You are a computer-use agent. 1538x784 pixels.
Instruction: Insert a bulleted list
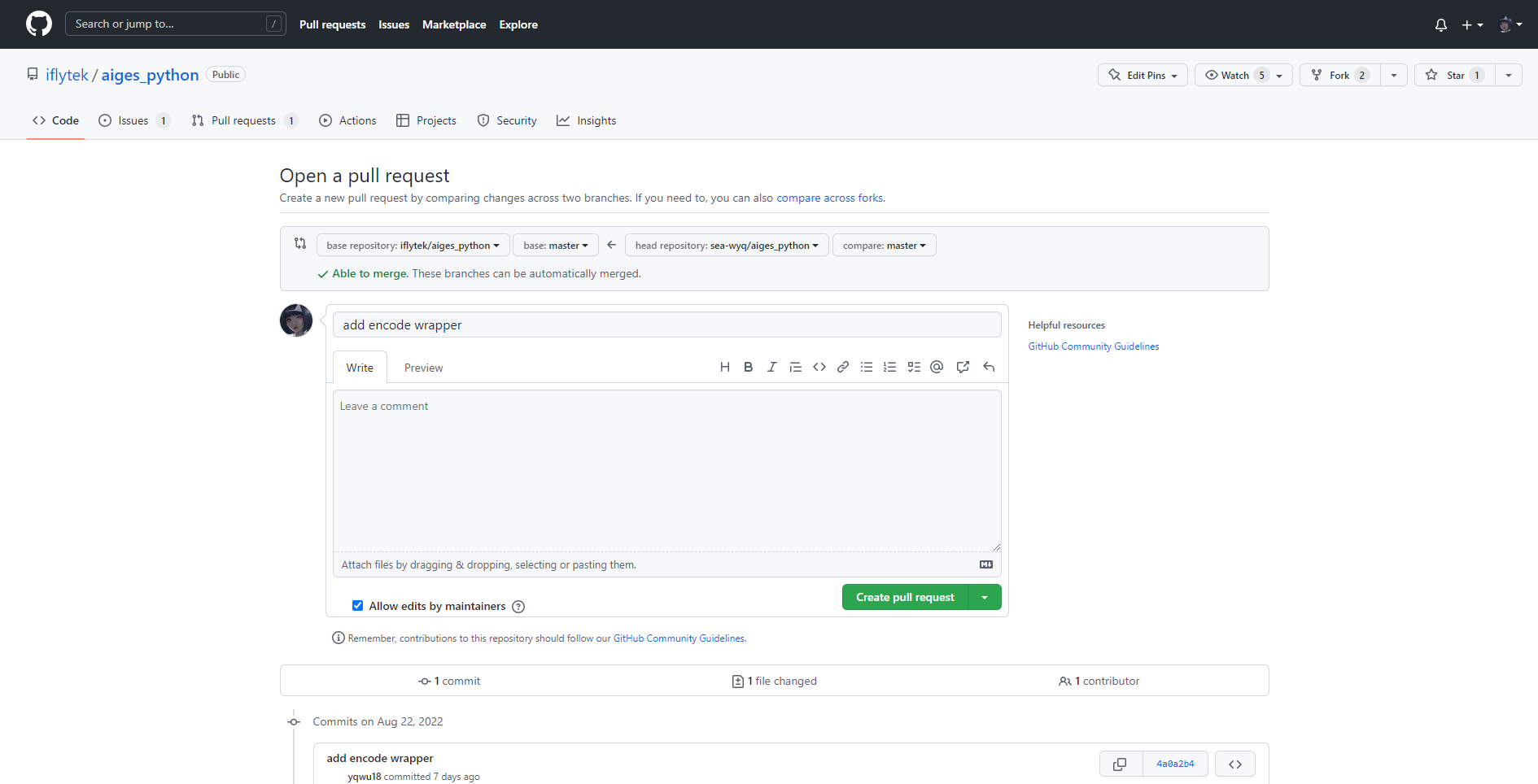click(x=867, y=367)
